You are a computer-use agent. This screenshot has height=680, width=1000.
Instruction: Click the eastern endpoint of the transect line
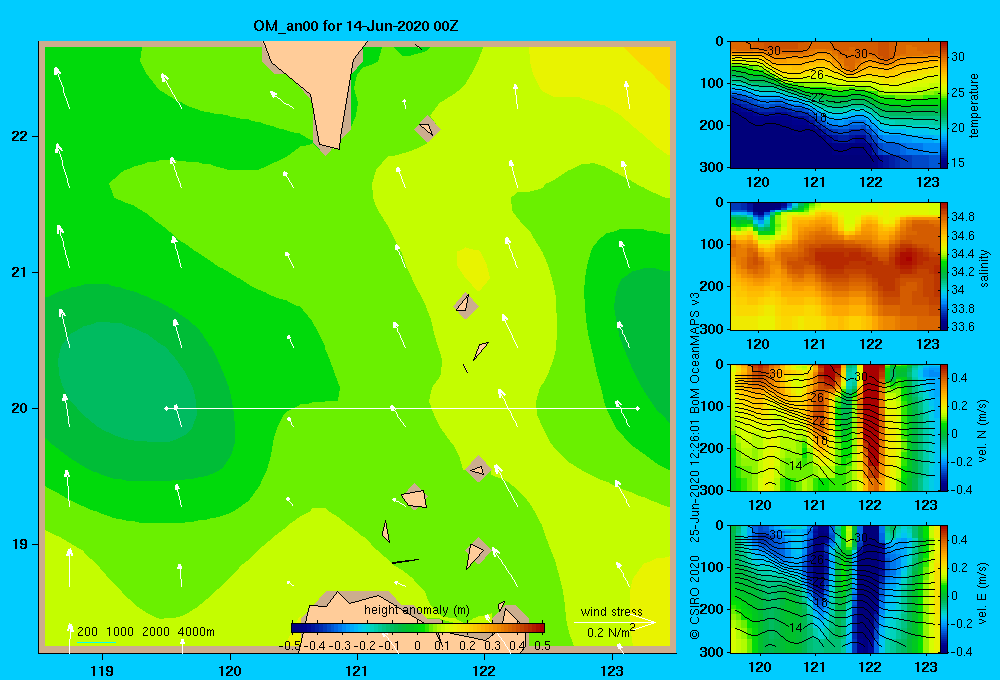[638, 408]
